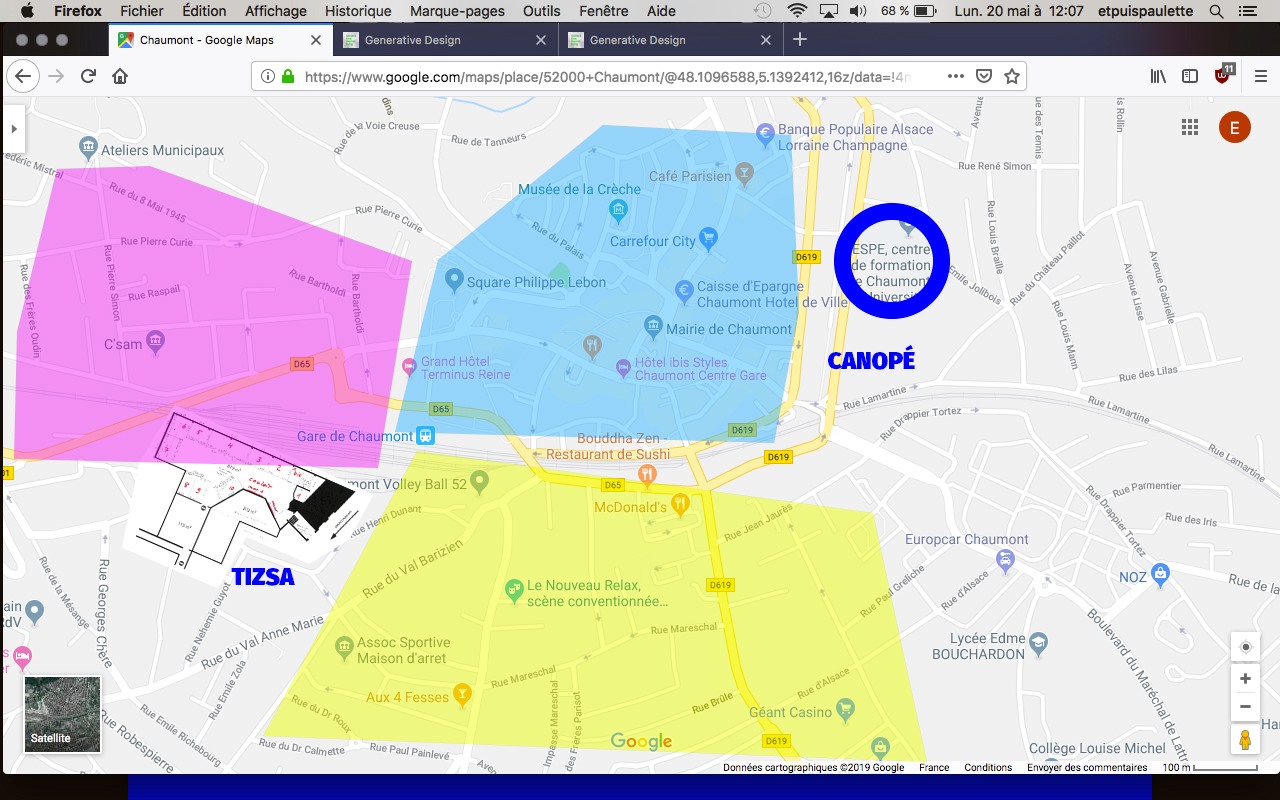Click the Musée de la Crèche pin
This screenshot has width=1280, height=800.
click(x=618, y=209)
